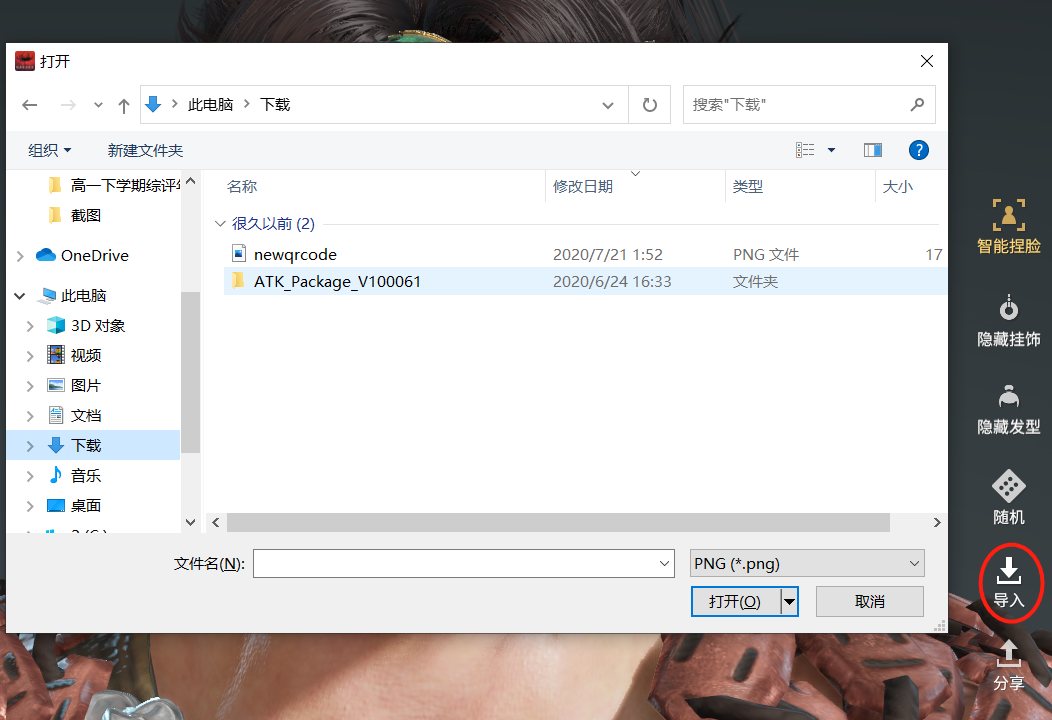
Task: Select 截图 folder in sidebar
Action: tap(85, 215)
